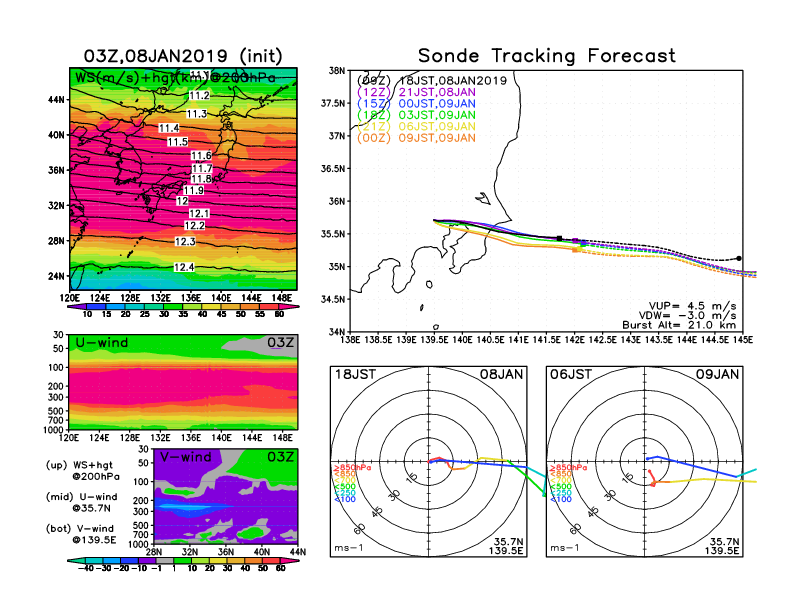This screenshot has height=612, width=792.
Task: Click '35.7N 139.5E' location in 06JST hodograph
Action: coord(722,546)
